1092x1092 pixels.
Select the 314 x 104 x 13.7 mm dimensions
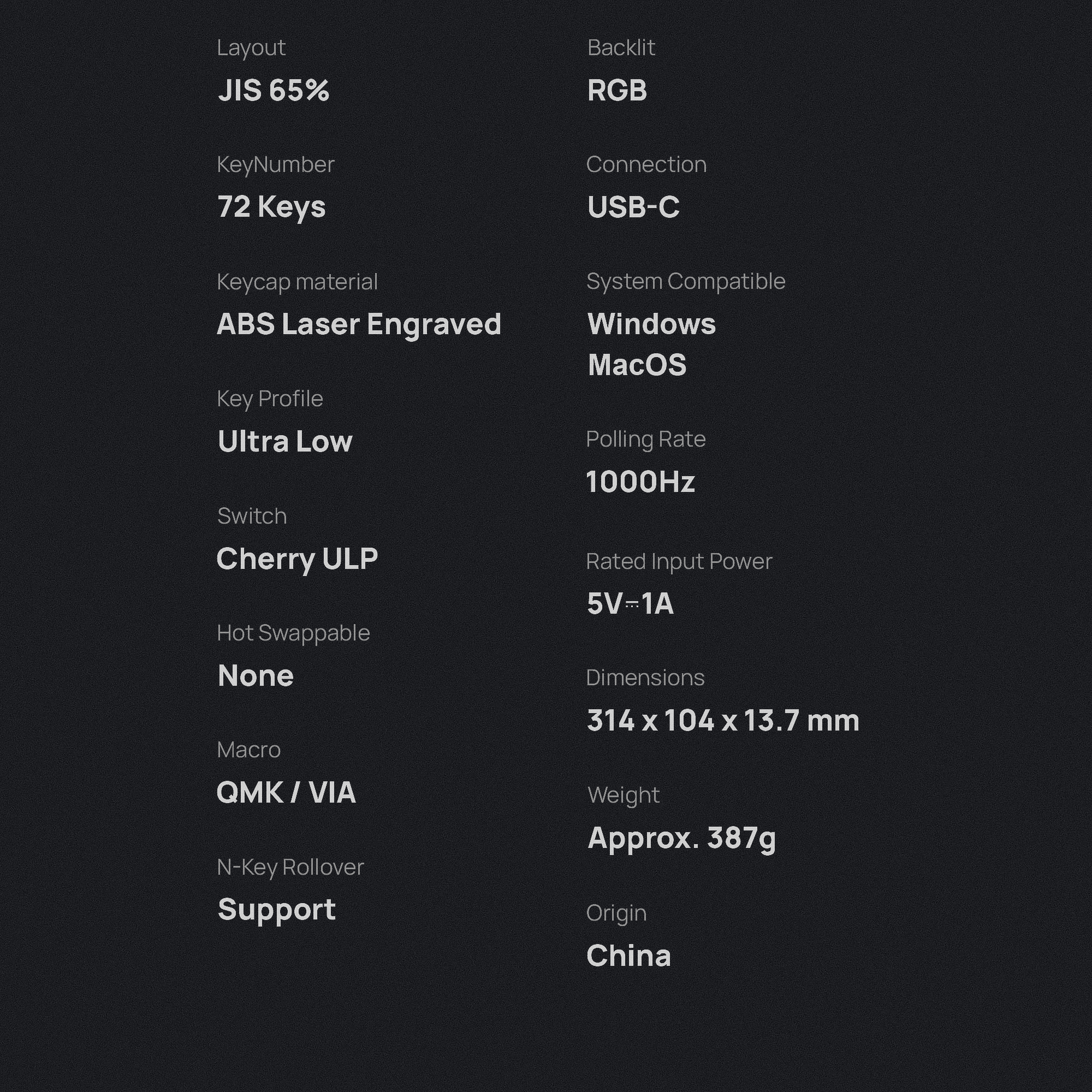[x=723, y=721]
